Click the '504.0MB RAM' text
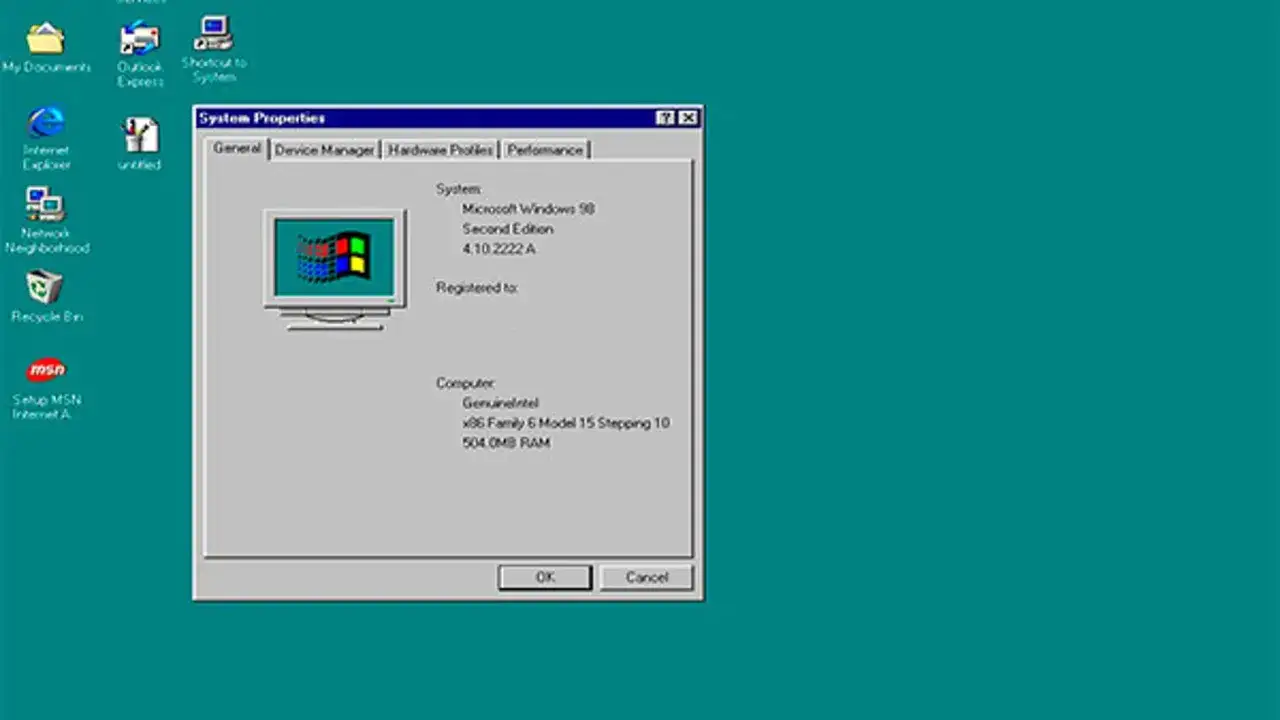This screenshot has width=1280, height=720. [x=506, y=443]
